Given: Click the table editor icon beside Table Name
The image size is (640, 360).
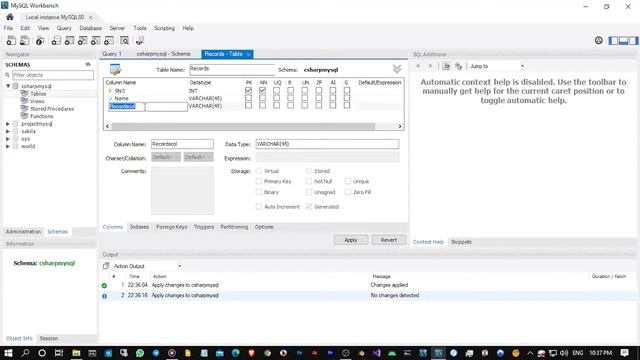Looking at the screenshot, I should pos(116,69).
